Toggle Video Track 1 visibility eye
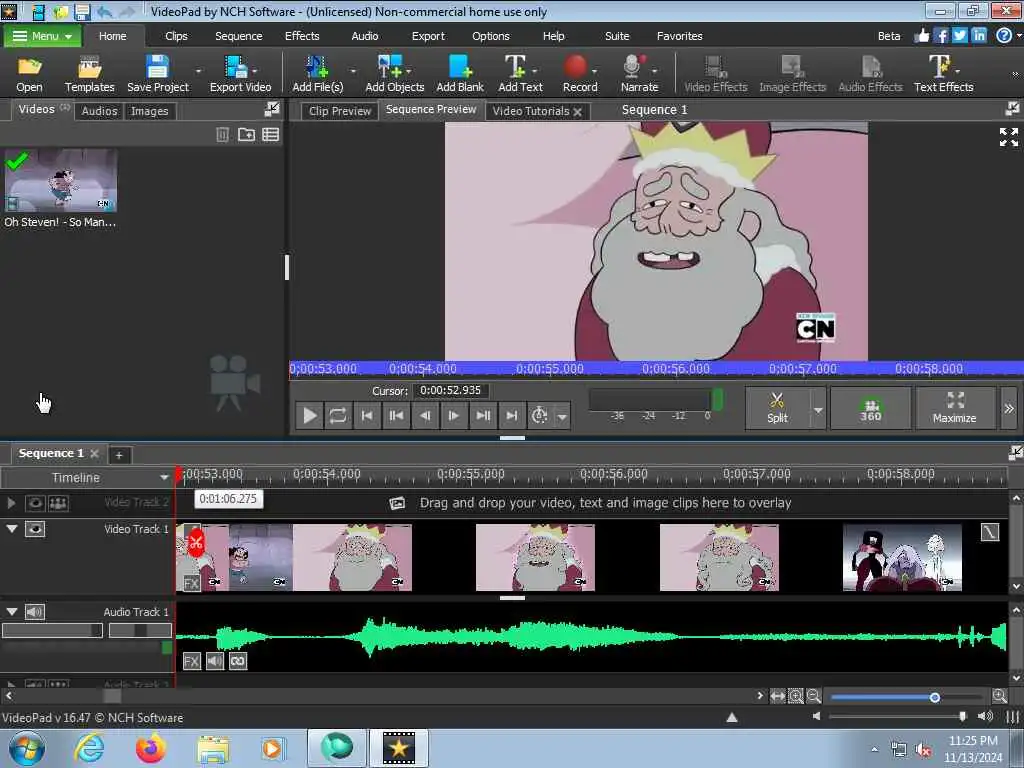 [x=35, y=529]
